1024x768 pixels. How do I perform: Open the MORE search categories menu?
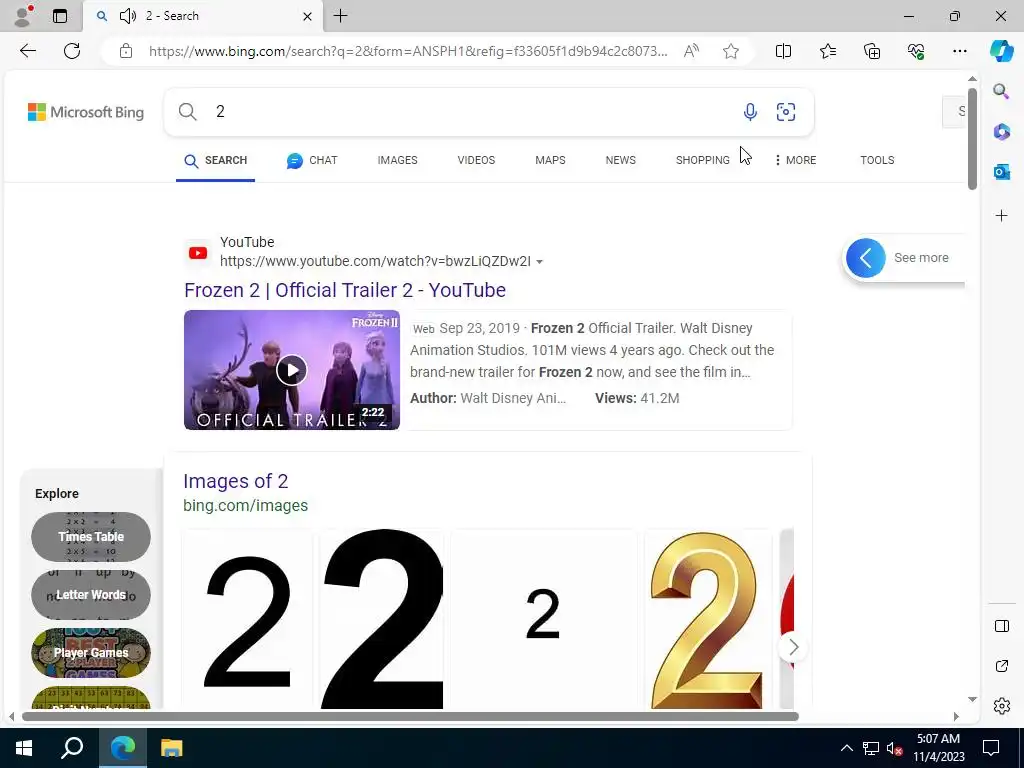[795, 160]
